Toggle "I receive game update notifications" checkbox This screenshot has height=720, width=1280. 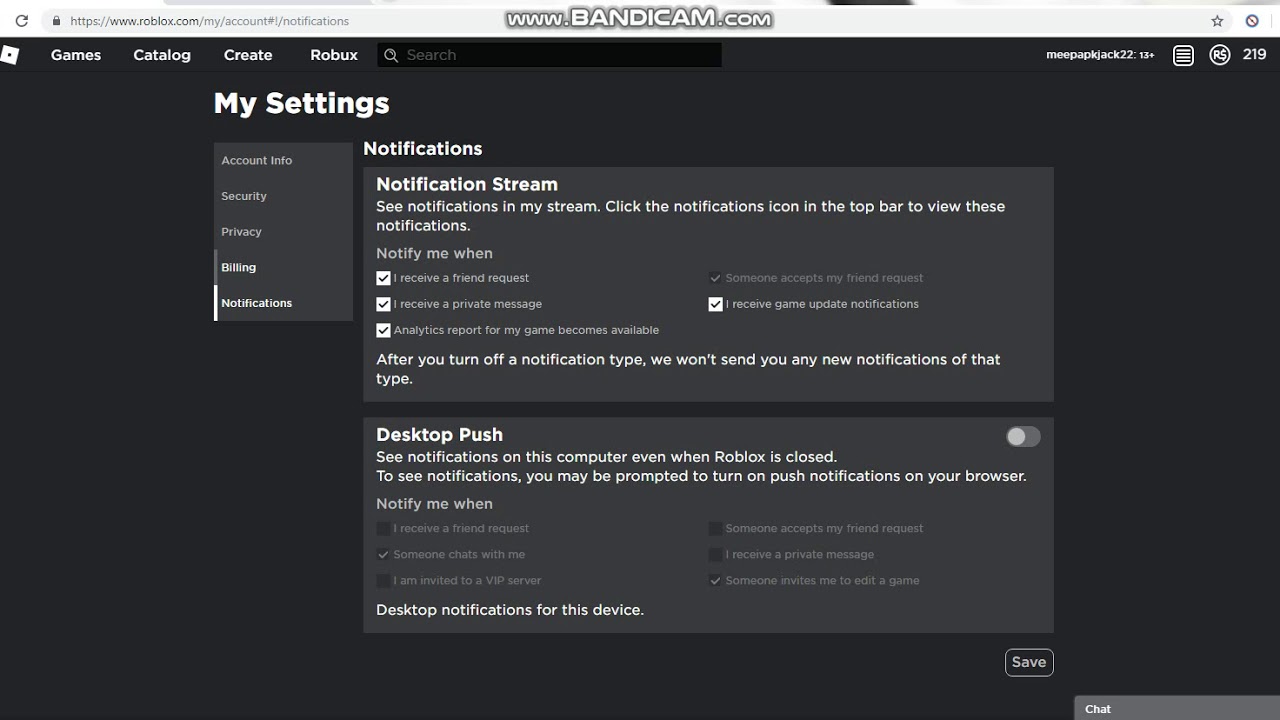[x=715, y=304]
